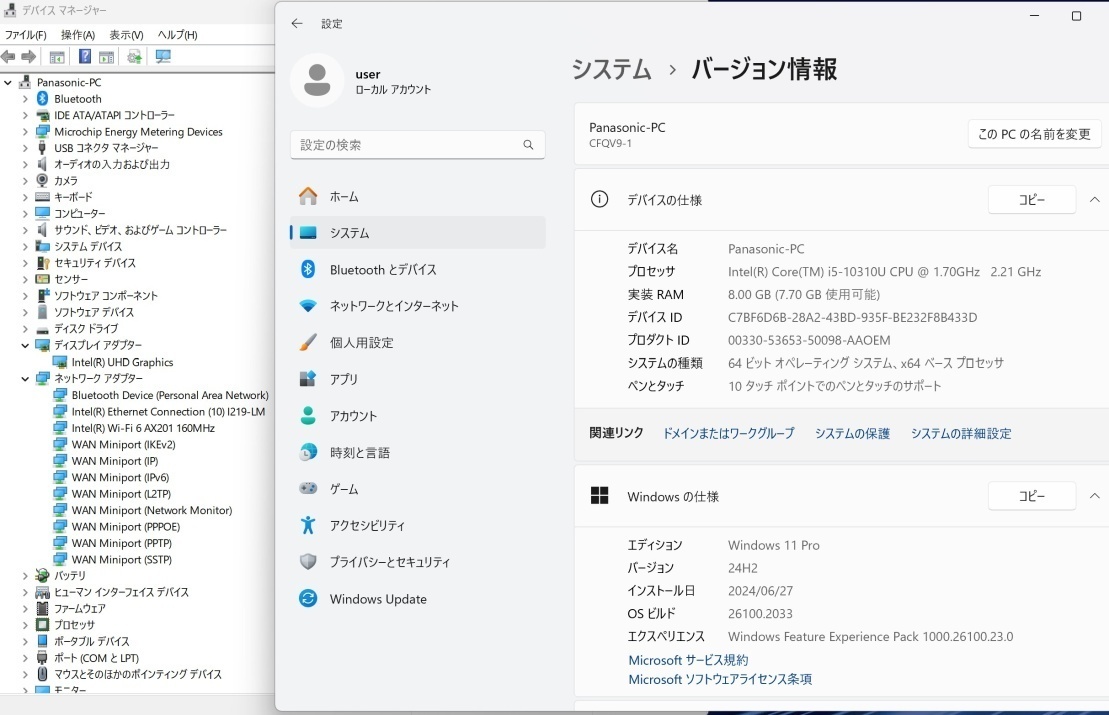Collapse the ネットワーク アダプター node
Viewport: 1109px width, 715px height.
[x=25, y=378]
